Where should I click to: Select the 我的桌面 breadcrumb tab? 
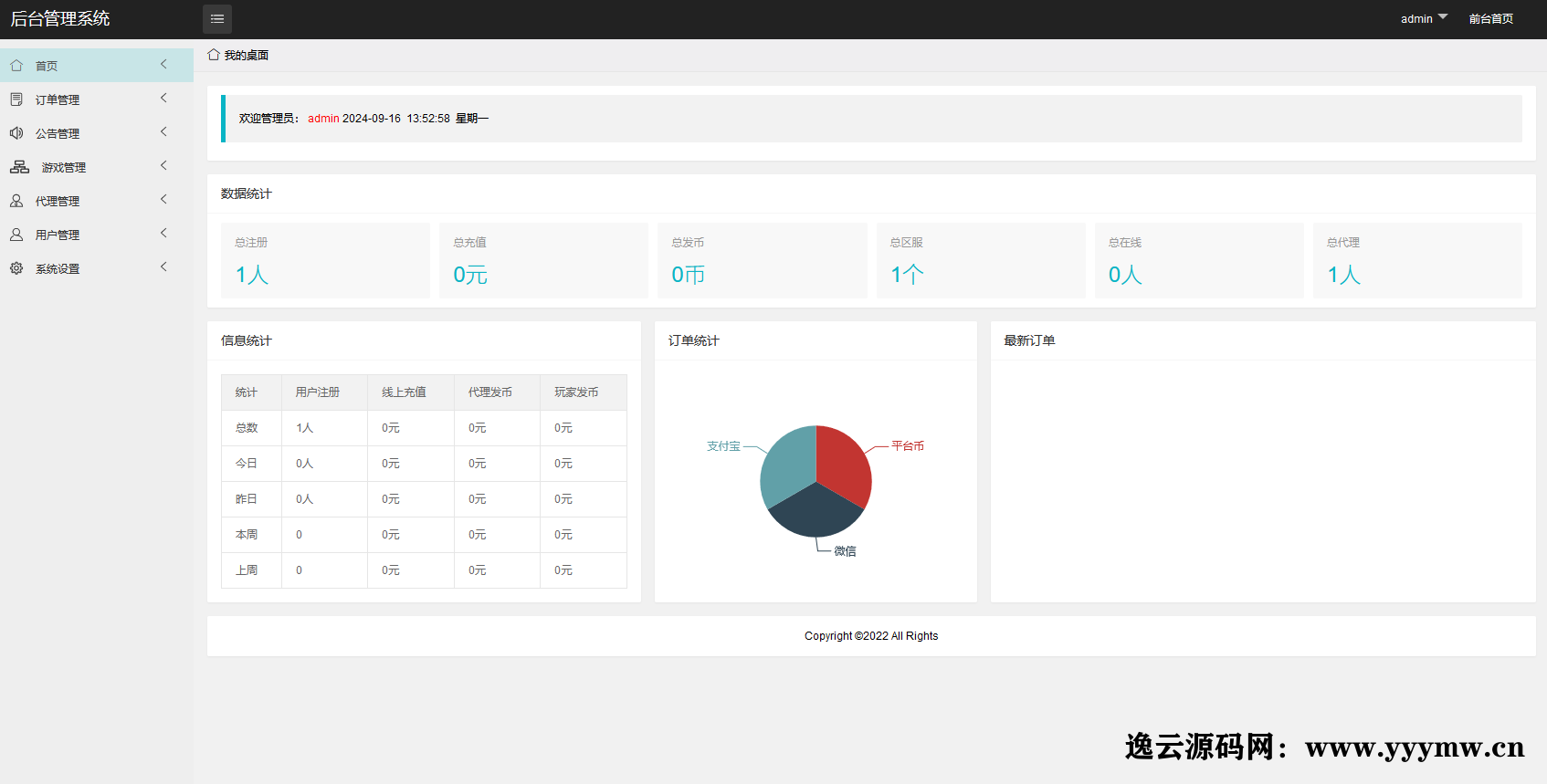[x=238, y=55]
